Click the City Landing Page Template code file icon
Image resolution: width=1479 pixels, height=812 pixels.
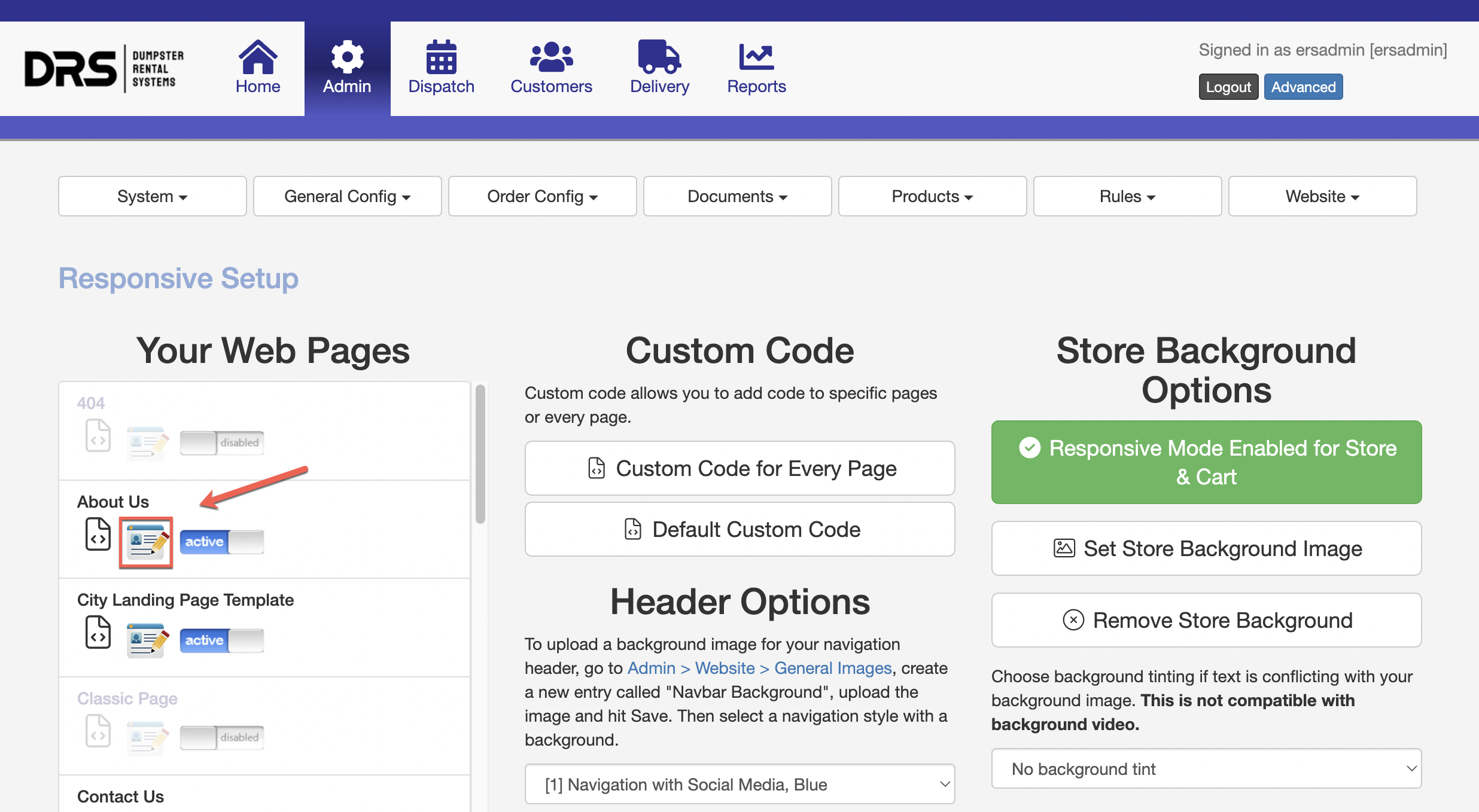[98, 633]
